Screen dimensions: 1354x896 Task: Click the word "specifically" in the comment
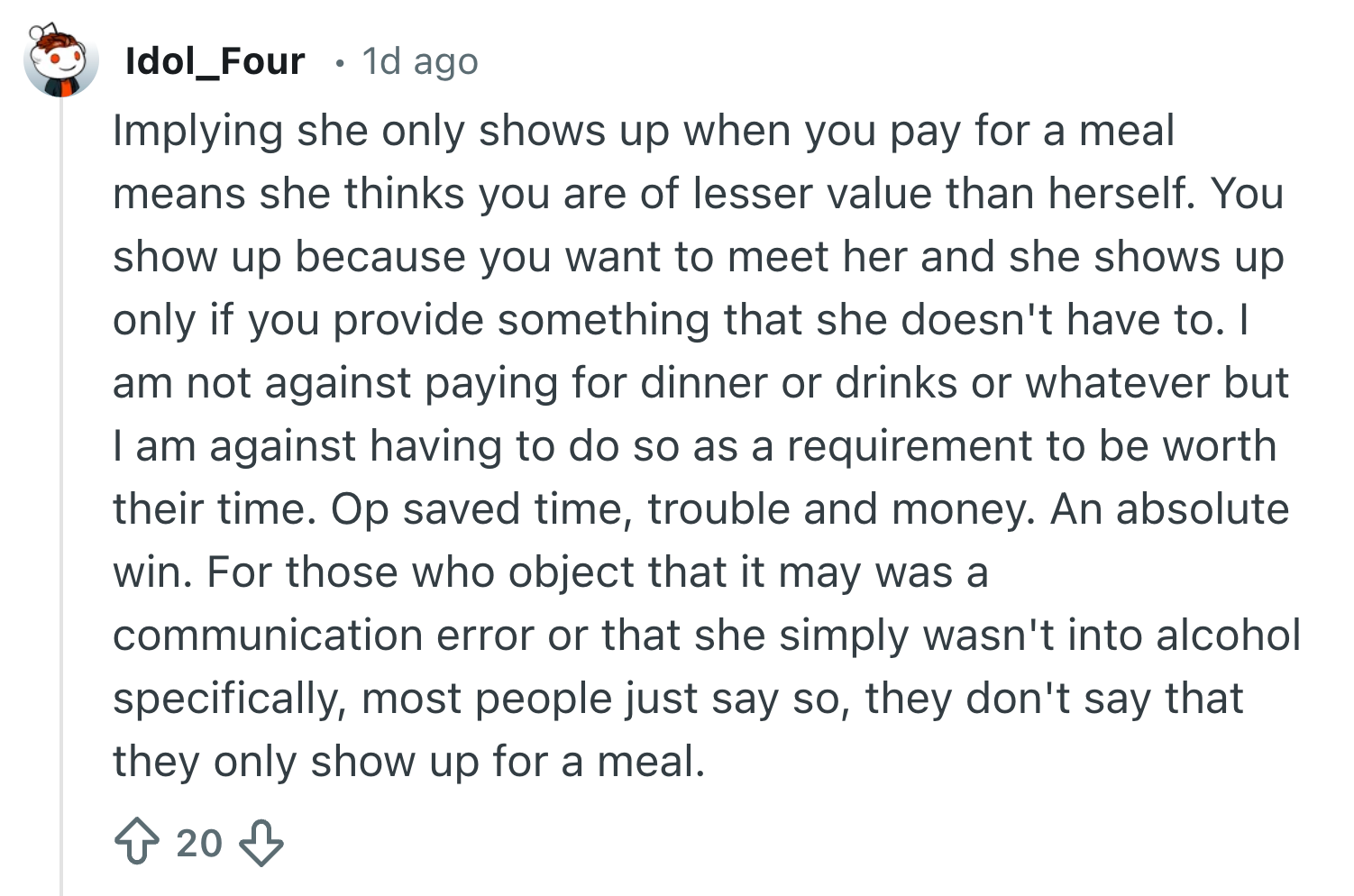tap(229, 699)
